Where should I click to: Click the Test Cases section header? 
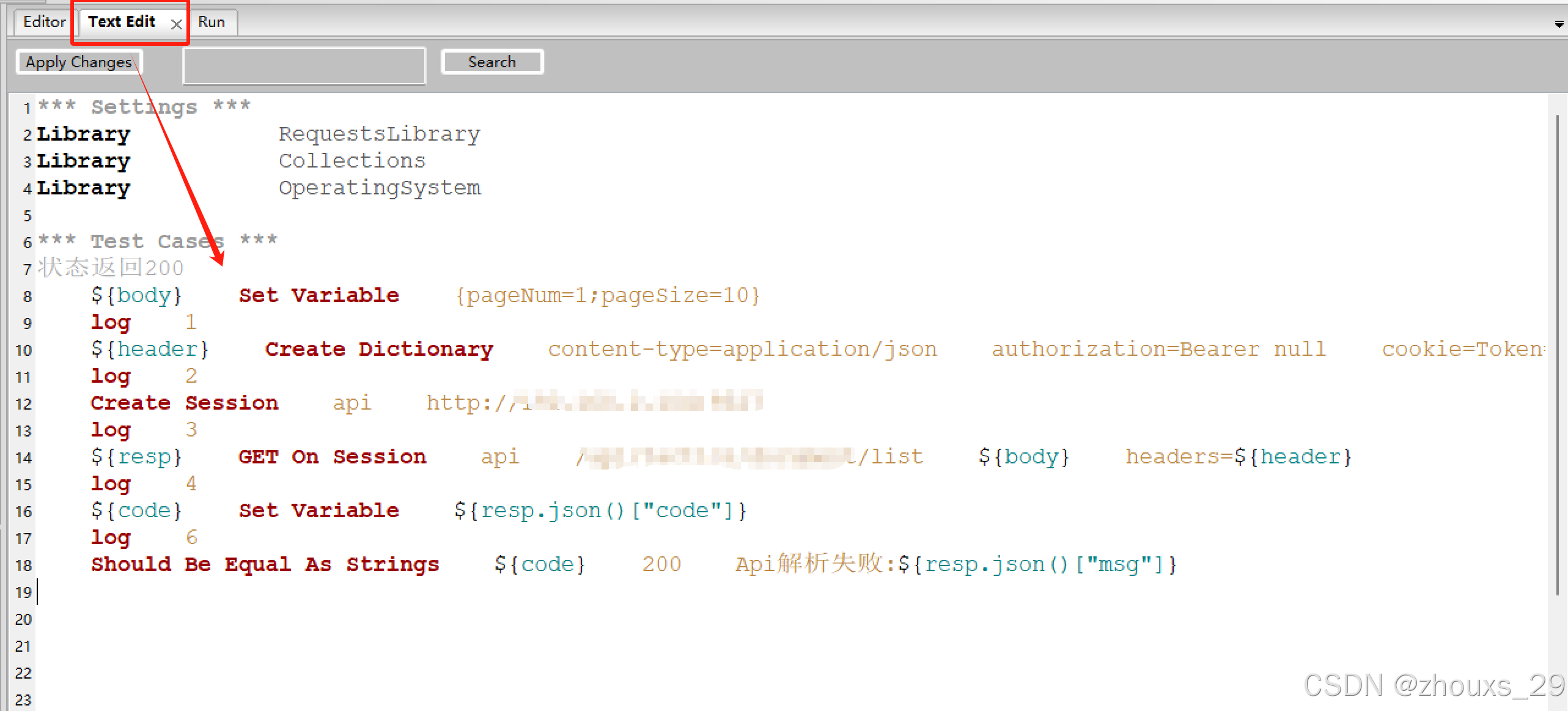click(x=157, y=241)
